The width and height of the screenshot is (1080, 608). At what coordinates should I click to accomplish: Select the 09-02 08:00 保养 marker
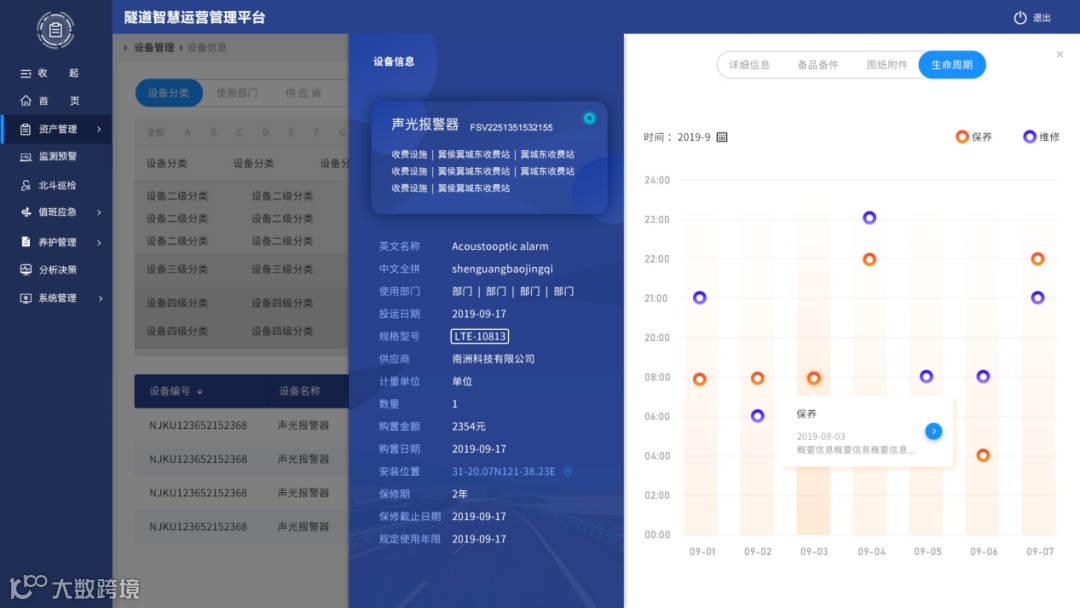[x=758, y=377]
